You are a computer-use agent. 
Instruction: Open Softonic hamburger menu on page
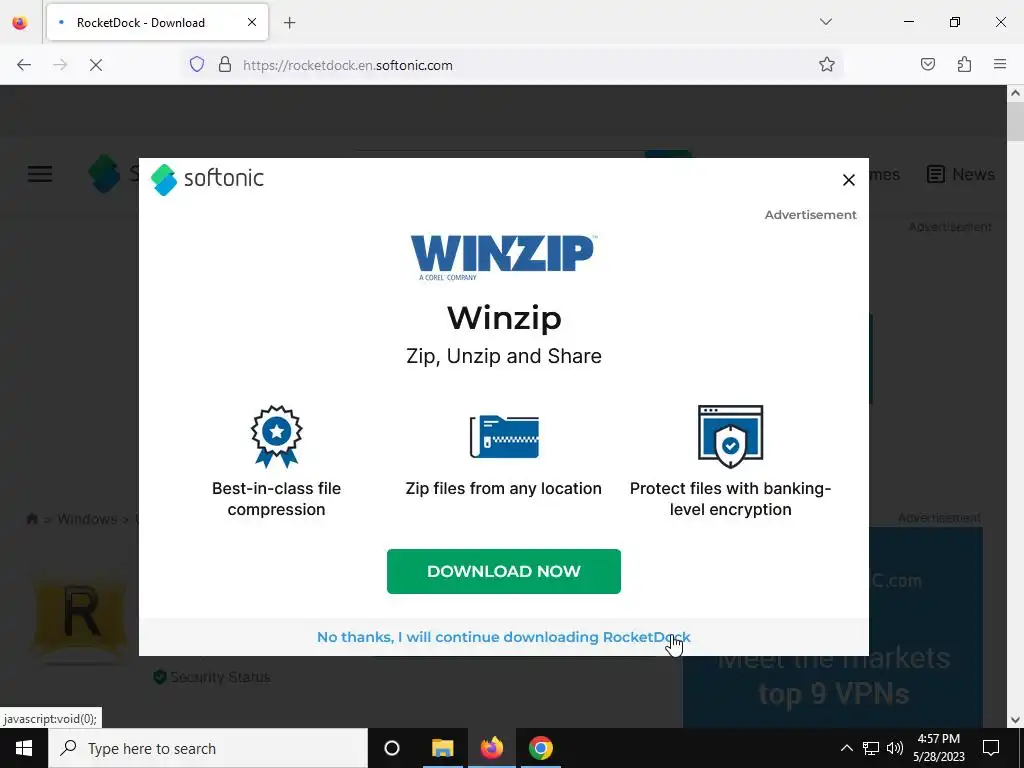pyautogui.click(x=40, y=174)
